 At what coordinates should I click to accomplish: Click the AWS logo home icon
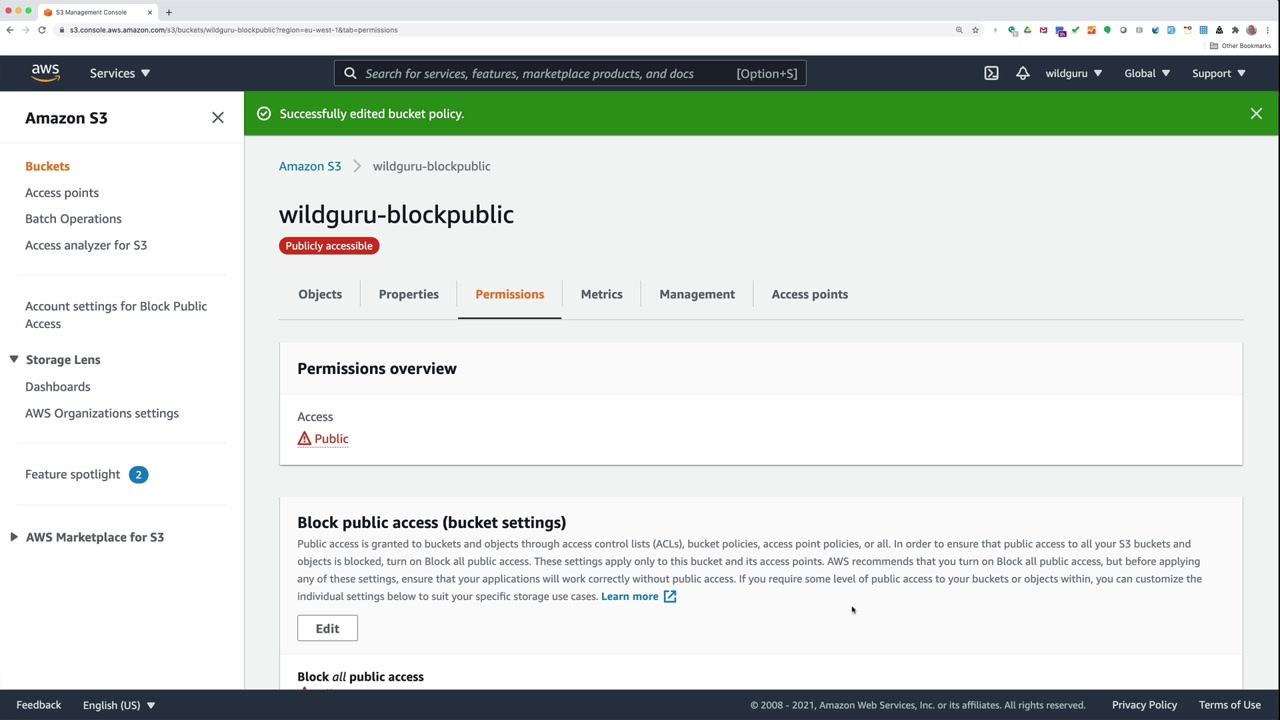coord(45,73)
